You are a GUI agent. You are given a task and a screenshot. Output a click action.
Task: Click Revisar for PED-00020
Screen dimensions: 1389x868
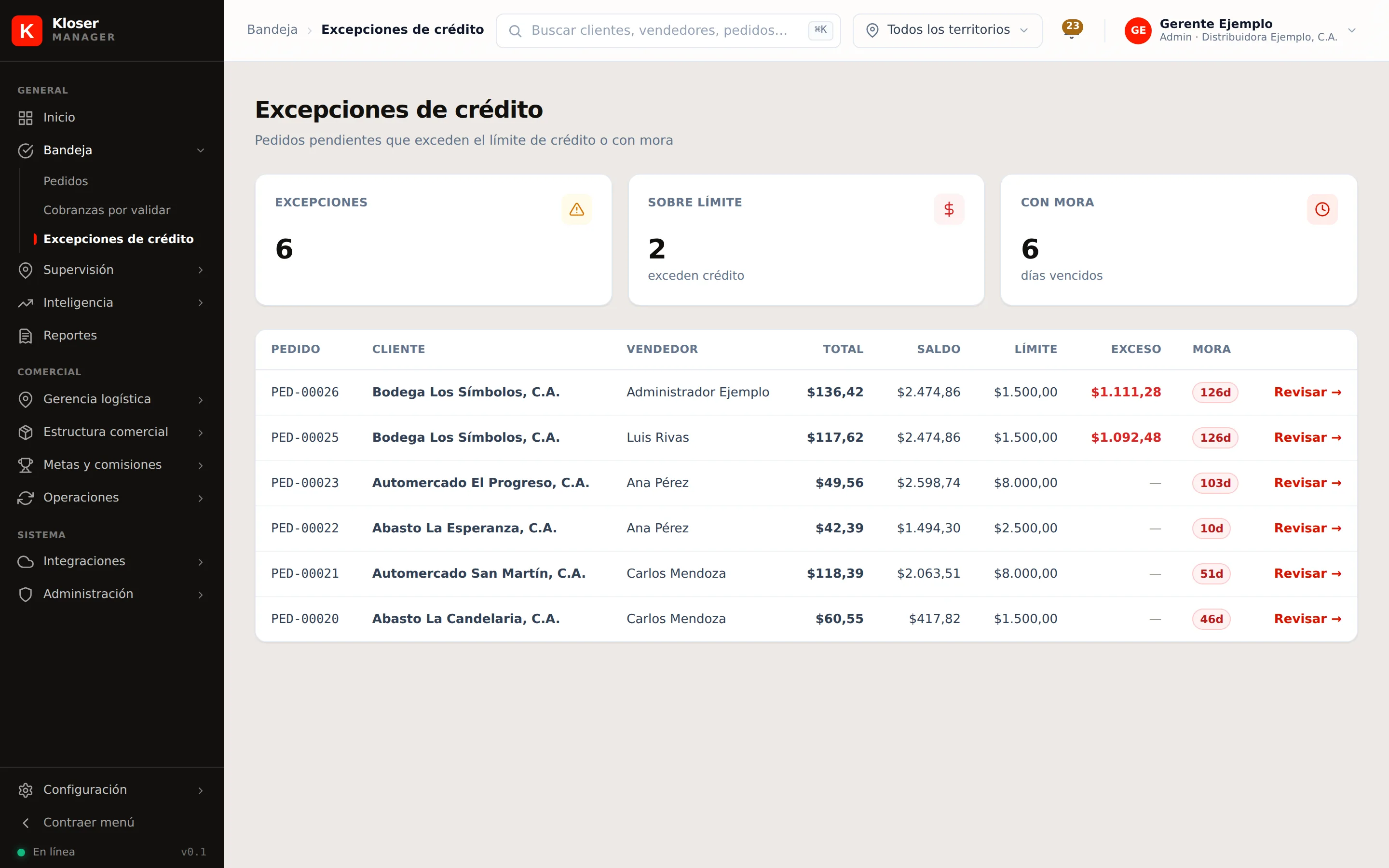click(x=1307, y=619)
